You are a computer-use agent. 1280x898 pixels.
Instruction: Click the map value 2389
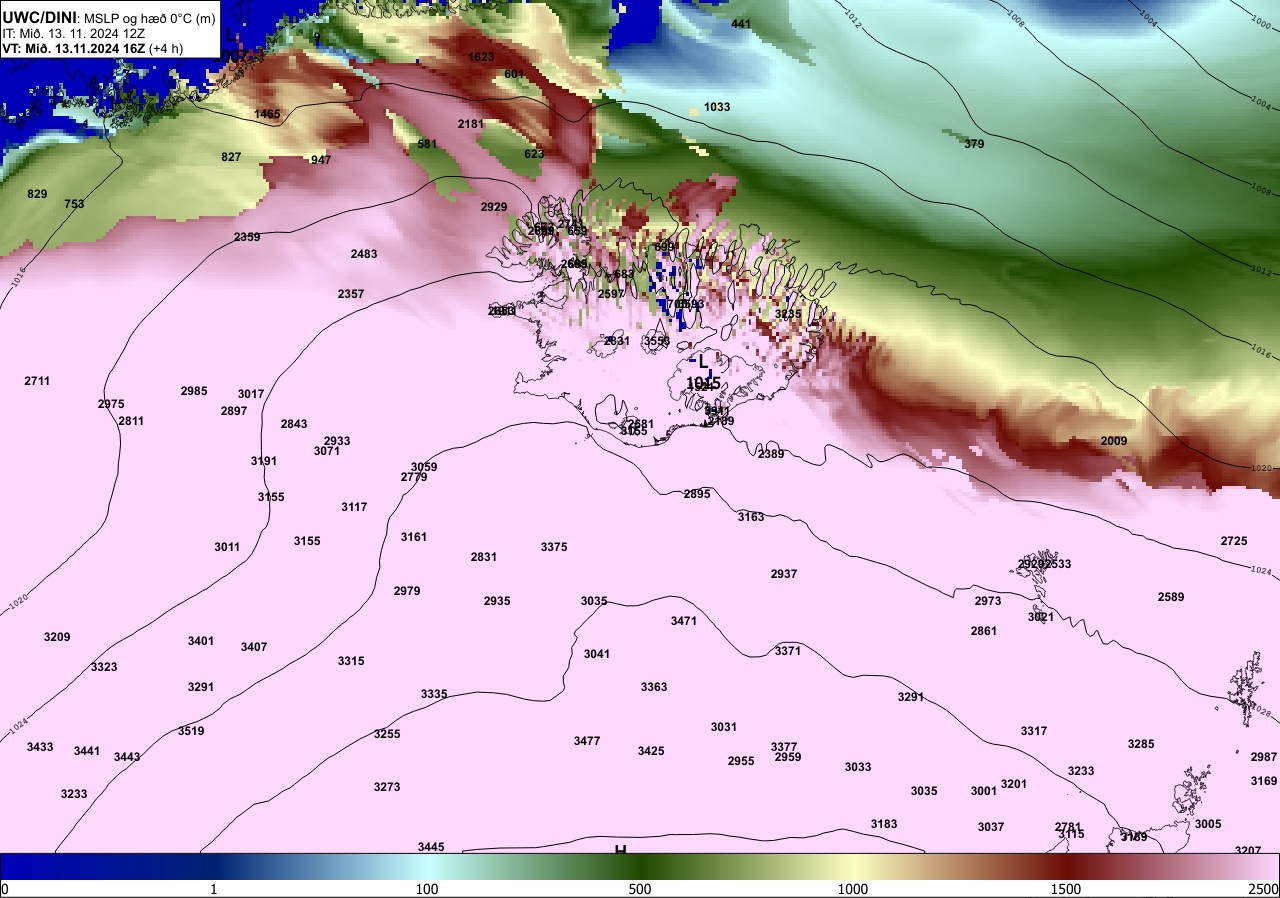771,454
